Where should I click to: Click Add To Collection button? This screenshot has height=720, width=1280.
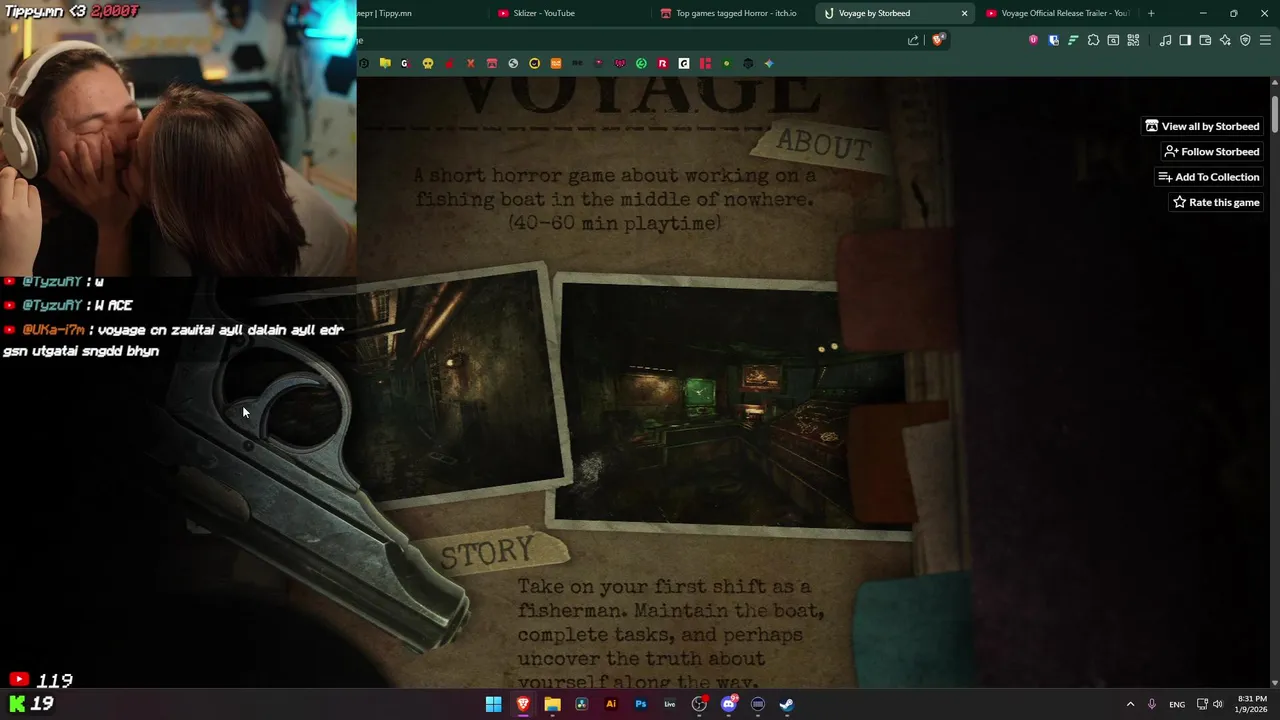click(x=1208, y=177)
